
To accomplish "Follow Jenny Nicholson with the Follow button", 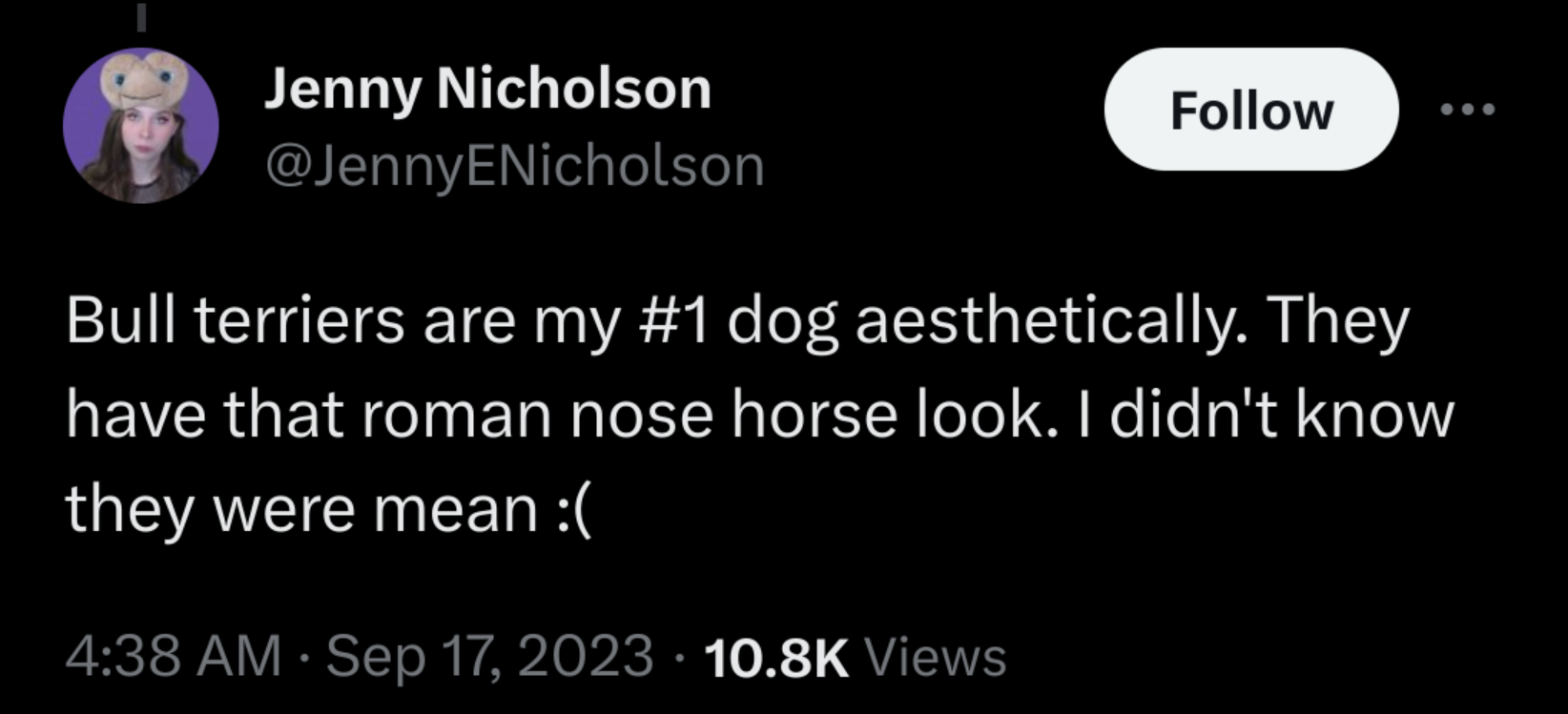I will pyautogui.click(x=1251, y=110).
